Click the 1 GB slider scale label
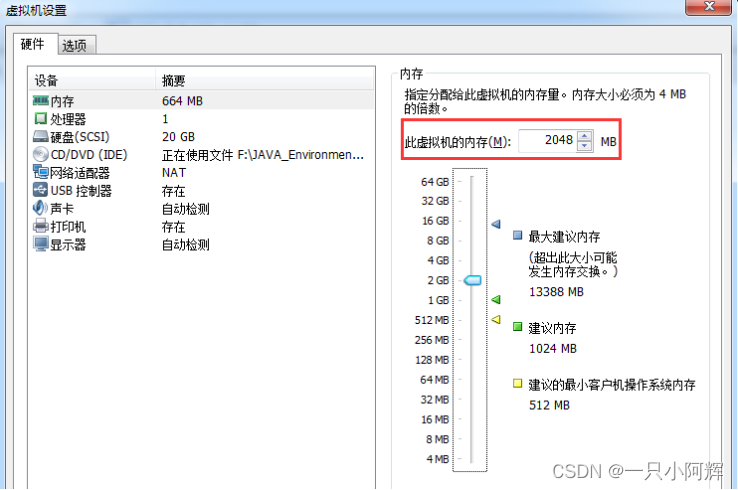Screen dimensions: 738x490 (438, 300)
